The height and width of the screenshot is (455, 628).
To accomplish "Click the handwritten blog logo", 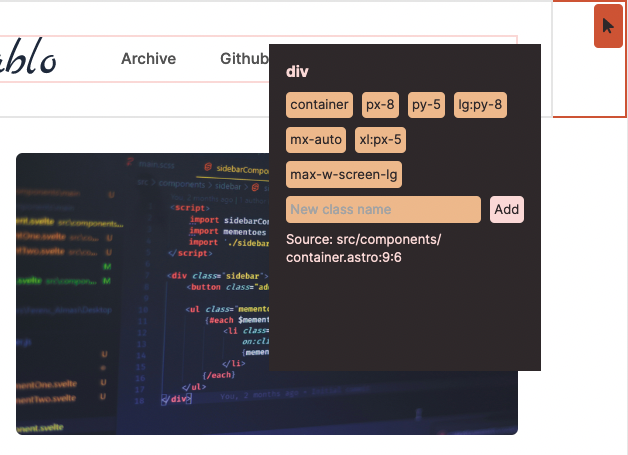I will pyautogui.click(x=28, y=59).
